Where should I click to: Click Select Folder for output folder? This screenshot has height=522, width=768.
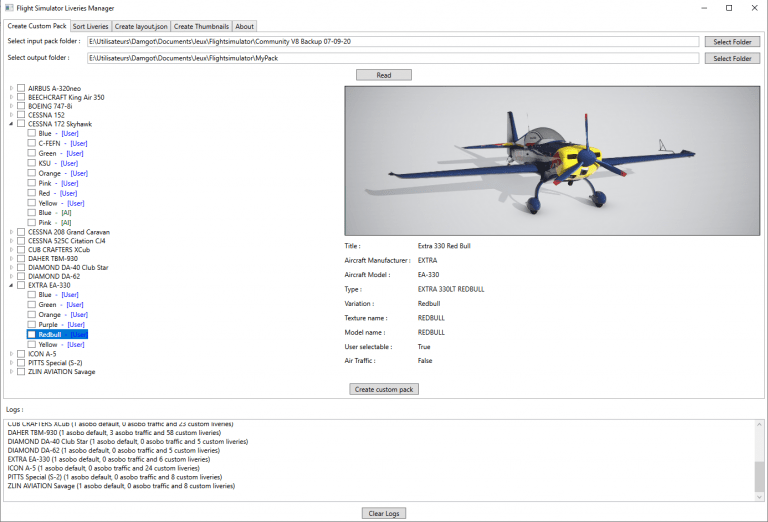732,58
